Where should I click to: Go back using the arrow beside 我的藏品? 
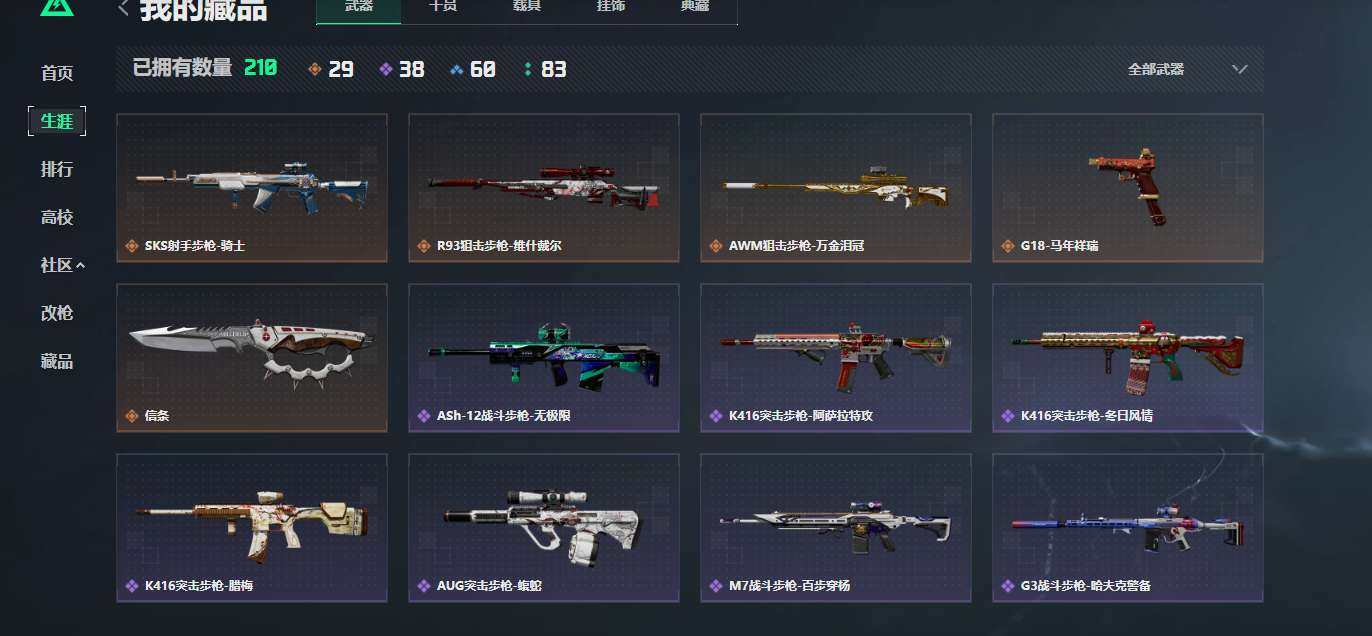(x=123, y=9)
